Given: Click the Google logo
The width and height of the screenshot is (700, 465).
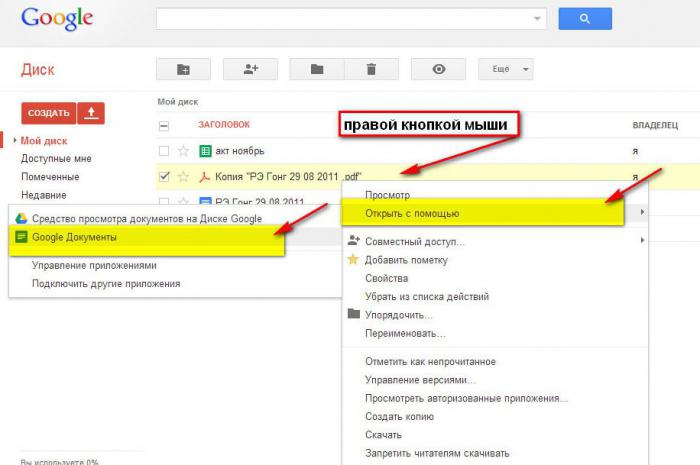Looking at the screenshot, I should point(57,19).
